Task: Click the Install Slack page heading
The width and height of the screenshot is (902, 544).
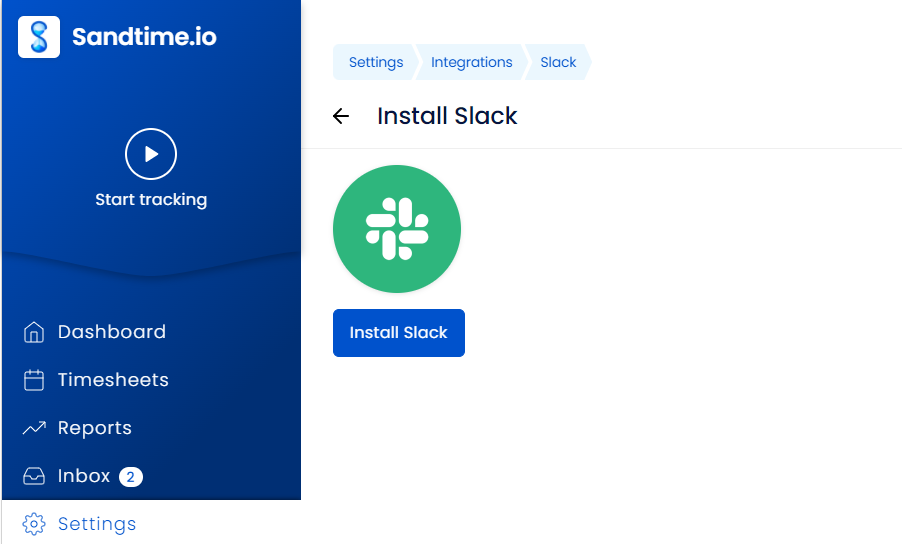Action: [447, 116]
